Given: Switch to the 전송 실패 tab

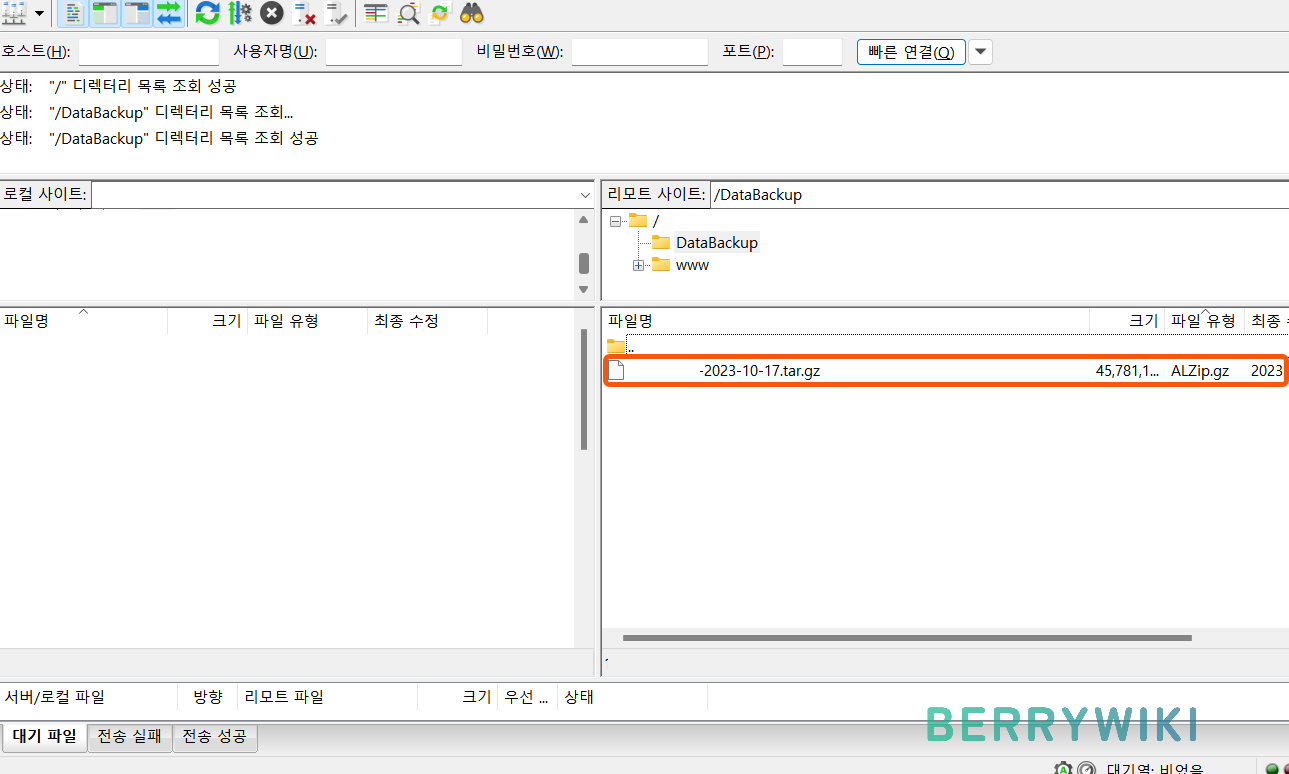Looking at the screenshot, I should (131, 738).
